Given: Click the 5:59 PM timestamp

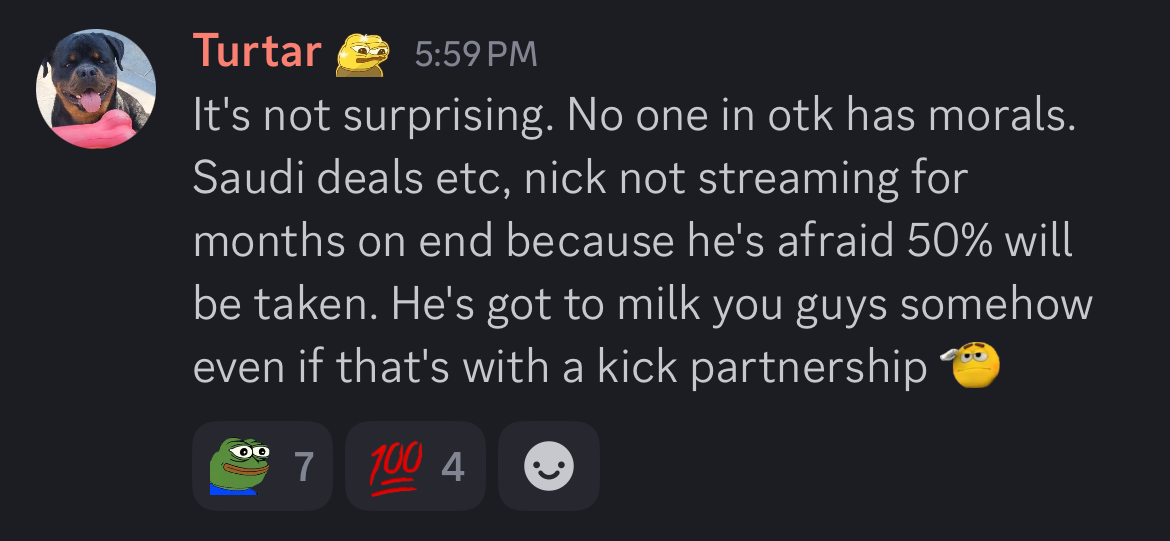Looking at the screenshot, I should (476, 54).
